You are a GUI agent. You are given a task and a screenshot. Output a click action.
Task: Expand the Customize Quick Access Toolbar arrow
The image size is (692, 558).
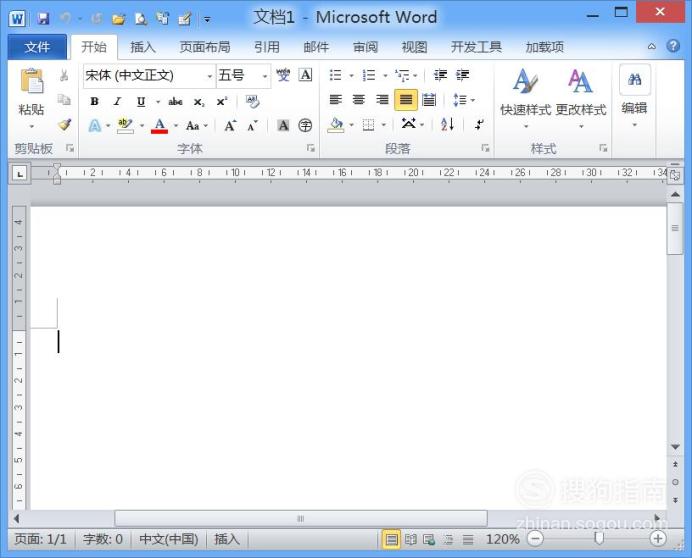coord(207,19)
